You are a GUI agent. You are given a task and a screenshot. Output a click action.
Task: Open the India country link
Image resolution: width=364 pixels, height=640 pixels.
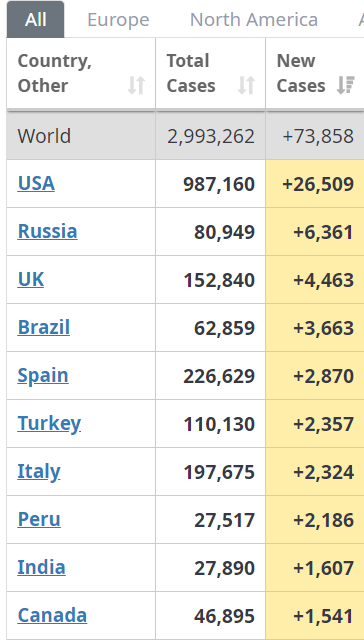tap(42, 567)
